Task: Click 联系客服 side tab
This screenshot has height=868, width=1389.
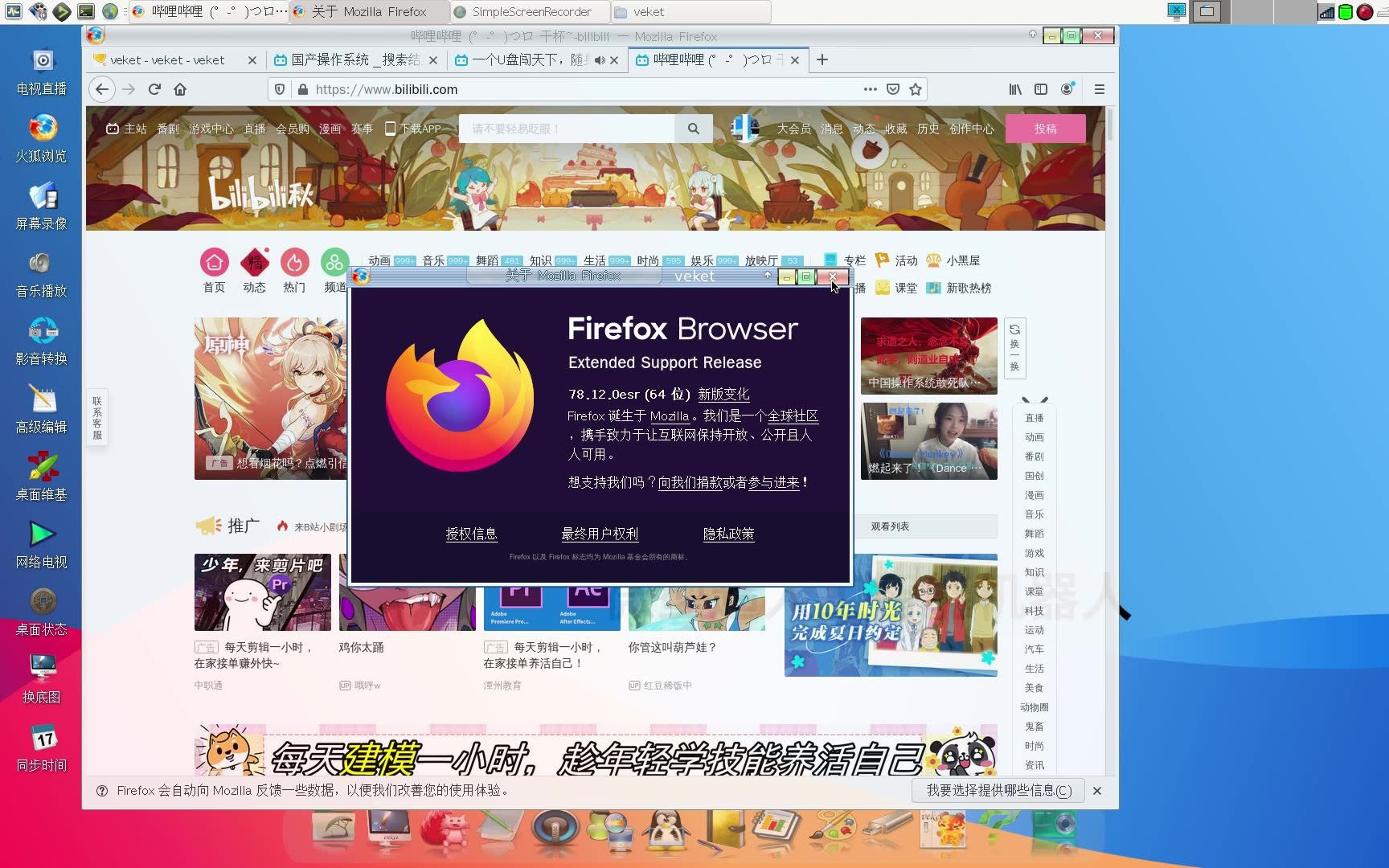Action: click(x=97, y=418)
